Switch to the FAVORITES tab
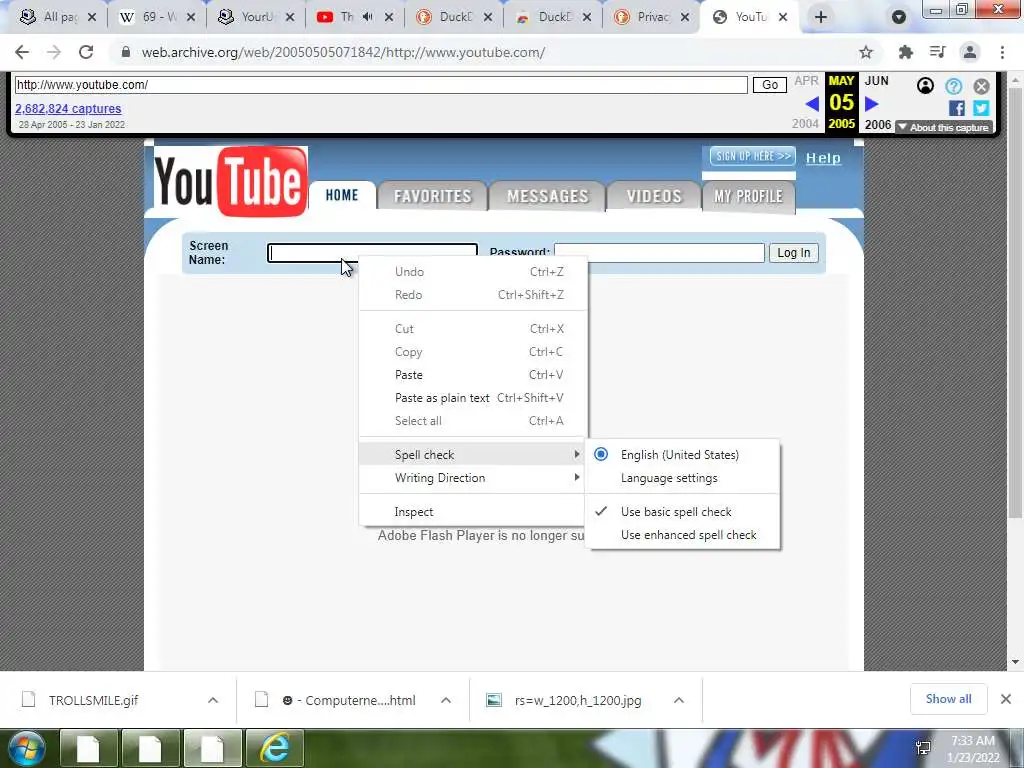Viewport: 1024px width, 768px height. click(432, 196)
